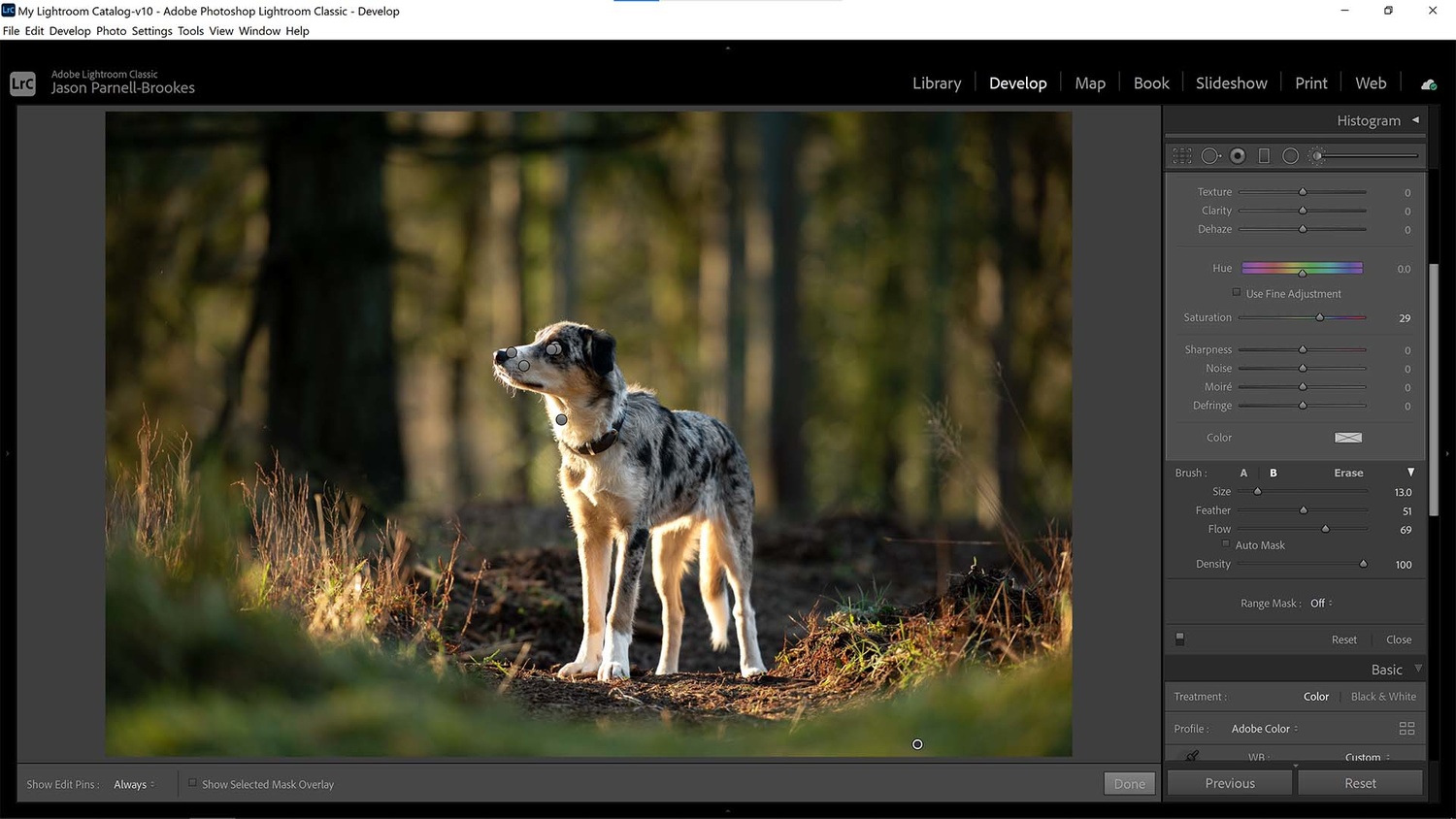Enable the Auto Mask checkbox
1456x819 pixels.
tap(1226, 544)
